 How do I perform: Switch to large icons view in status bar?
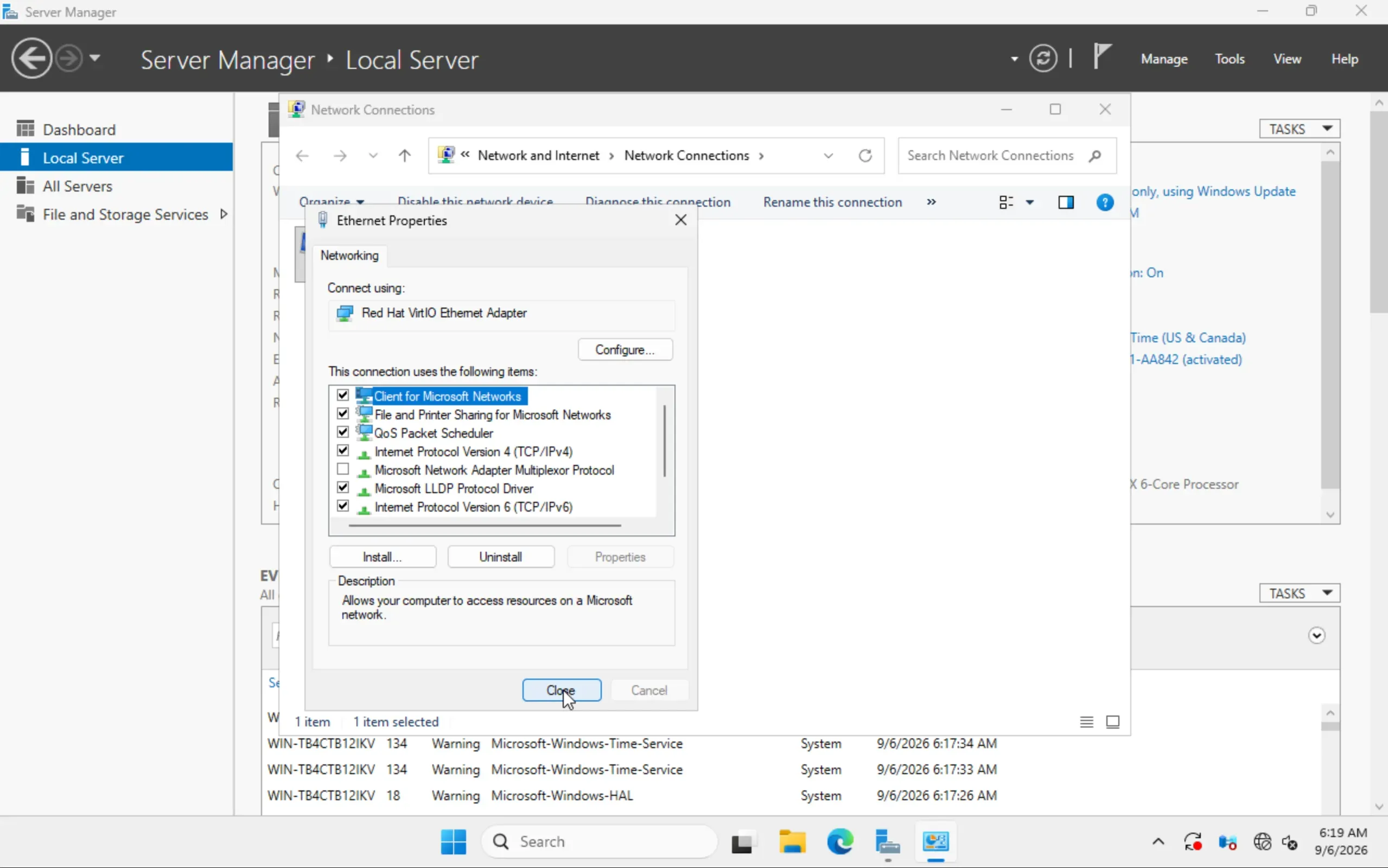1112,722
